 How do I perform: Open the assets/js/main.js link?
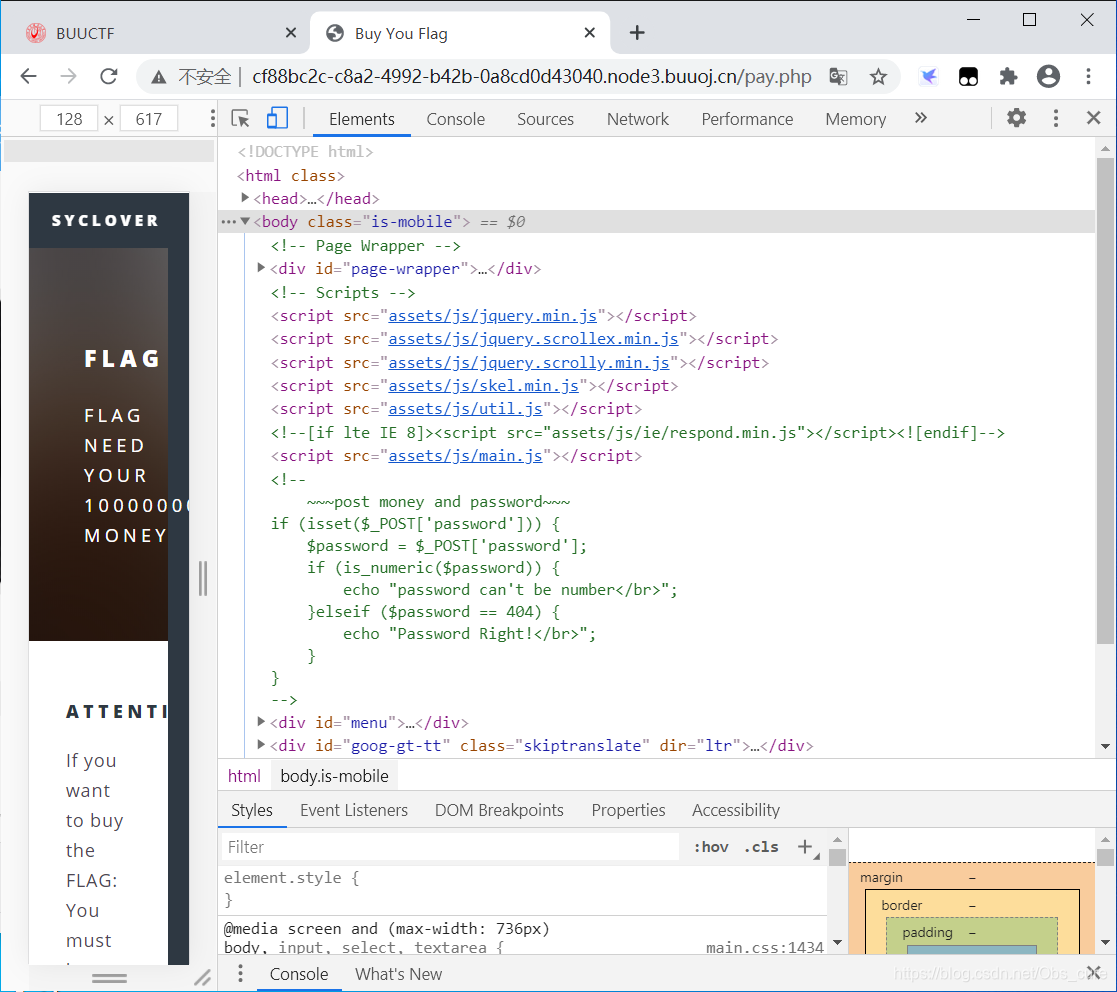[x=465, y=456]
